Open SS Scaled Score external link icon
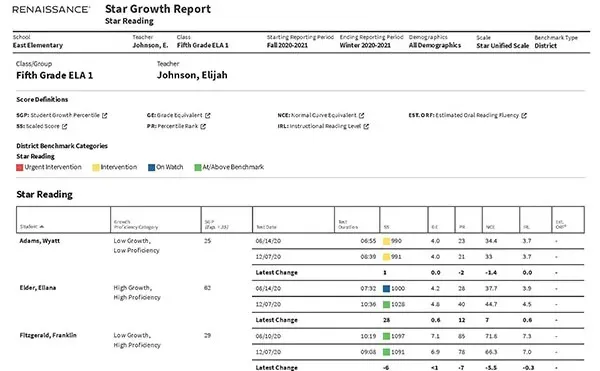Screen dimensions: 600x371 coord(64,126)
